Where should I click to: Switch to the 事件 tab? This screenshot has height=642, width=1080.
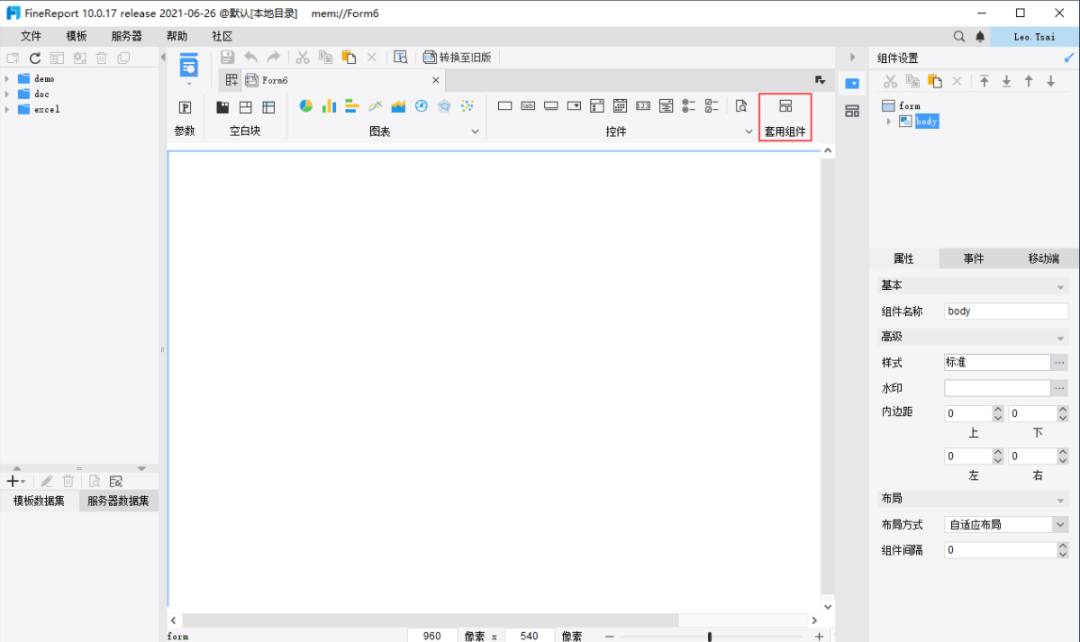pos(973,258)
